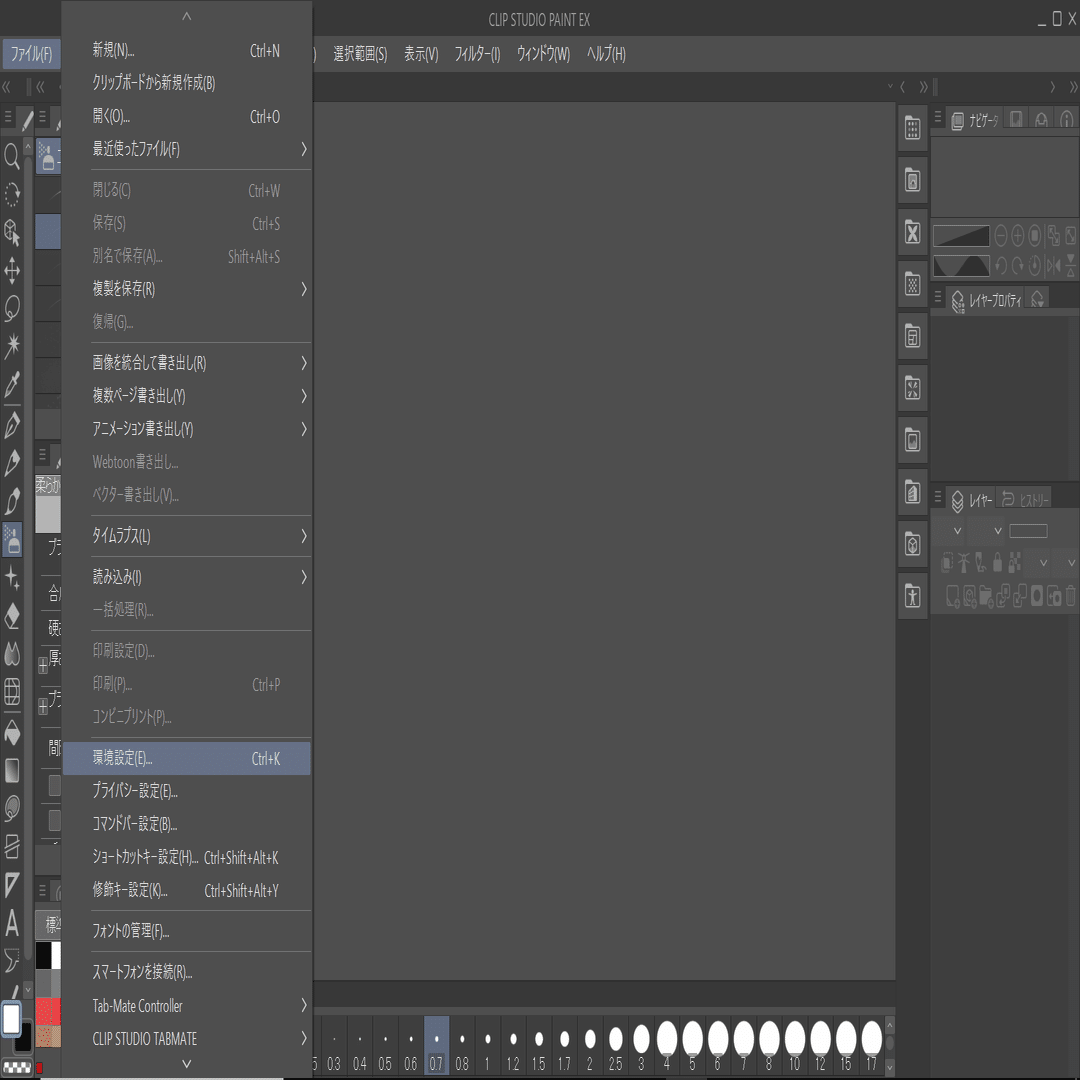Open the ウィンドウ(W) menu
Viewport: 1080px width, 1080px height.
click(543, 54)
